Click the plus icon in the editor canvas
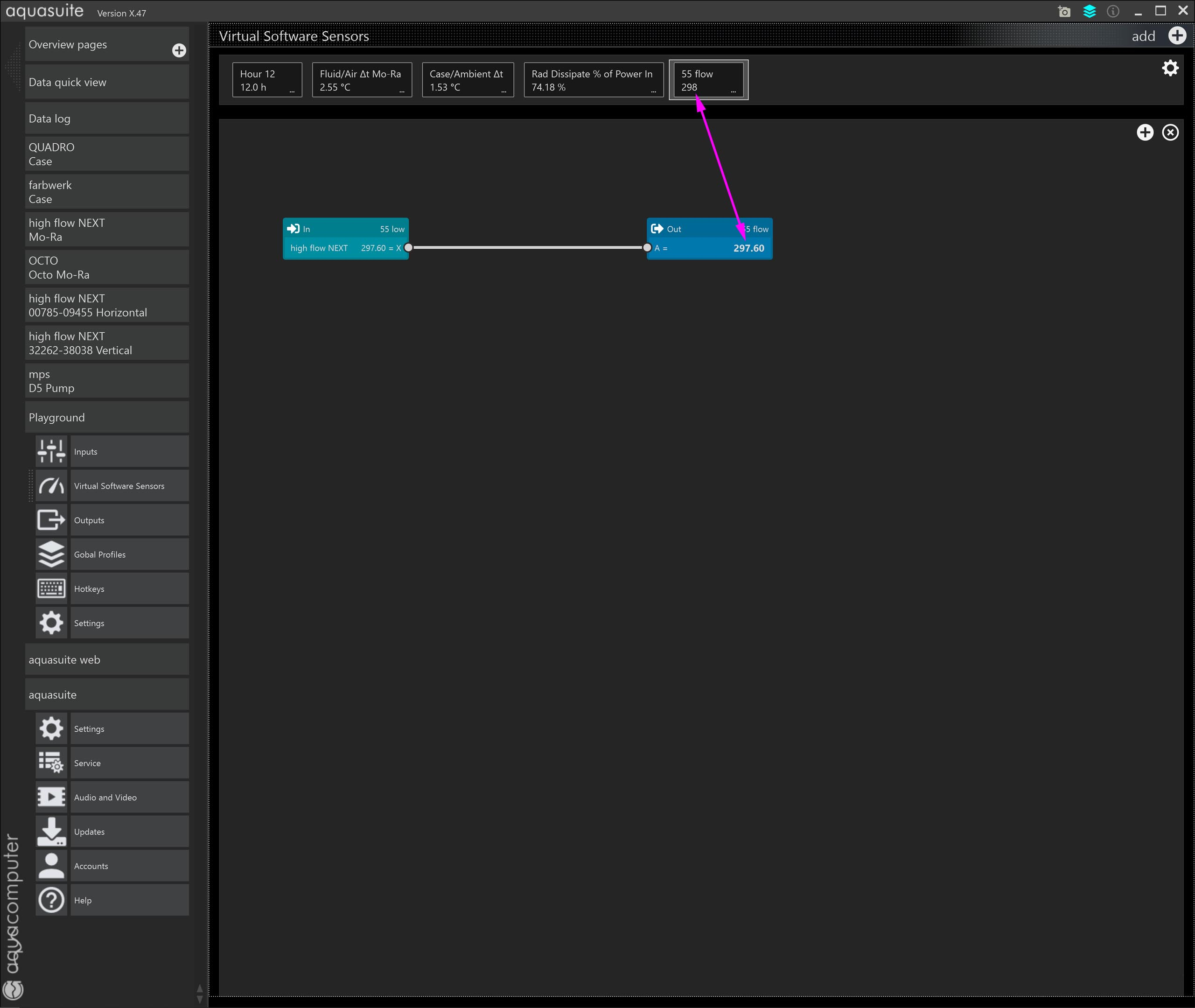This screenshot has width=1195, height=1008. [1145, 133]
